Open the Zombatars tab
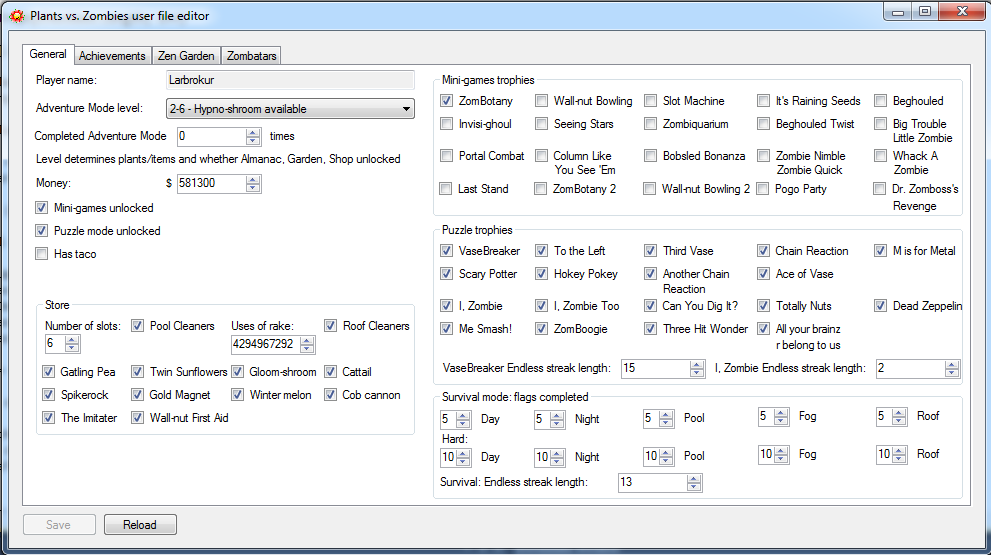Screen dimensions: 991x555 [251, 56]
